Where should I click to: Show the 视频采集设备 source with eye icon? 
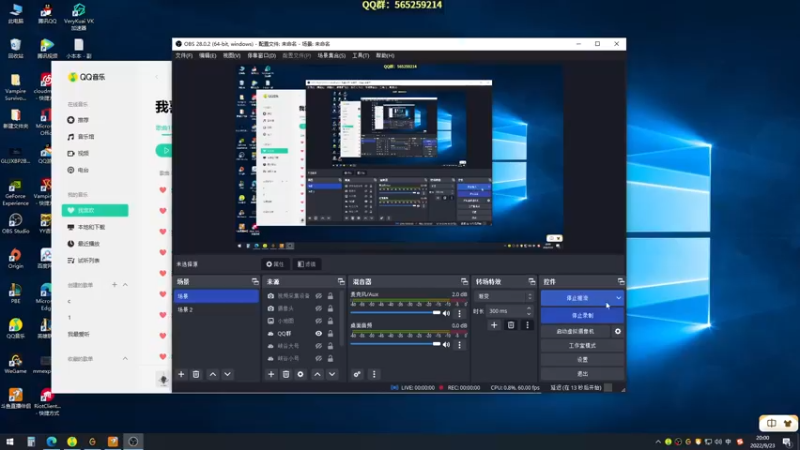click(x=318, y=296)
